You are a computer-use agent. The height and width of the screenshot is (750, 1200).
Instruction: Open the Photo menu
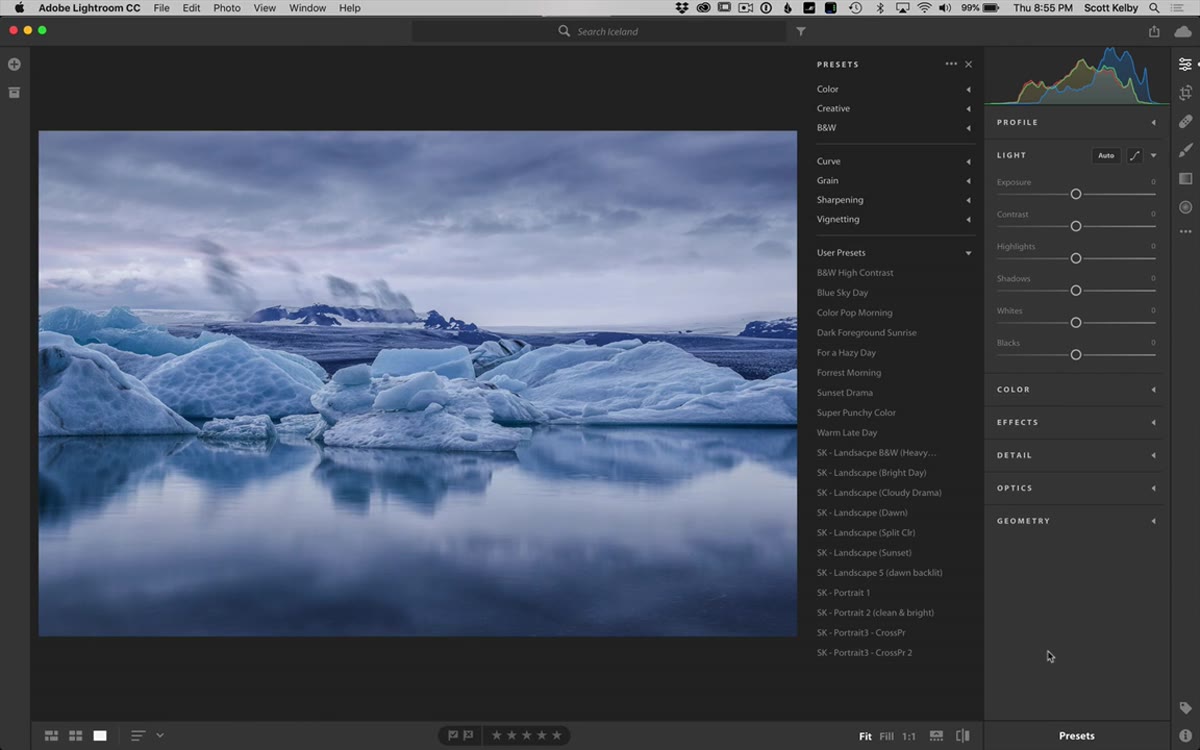click(227, 8)
